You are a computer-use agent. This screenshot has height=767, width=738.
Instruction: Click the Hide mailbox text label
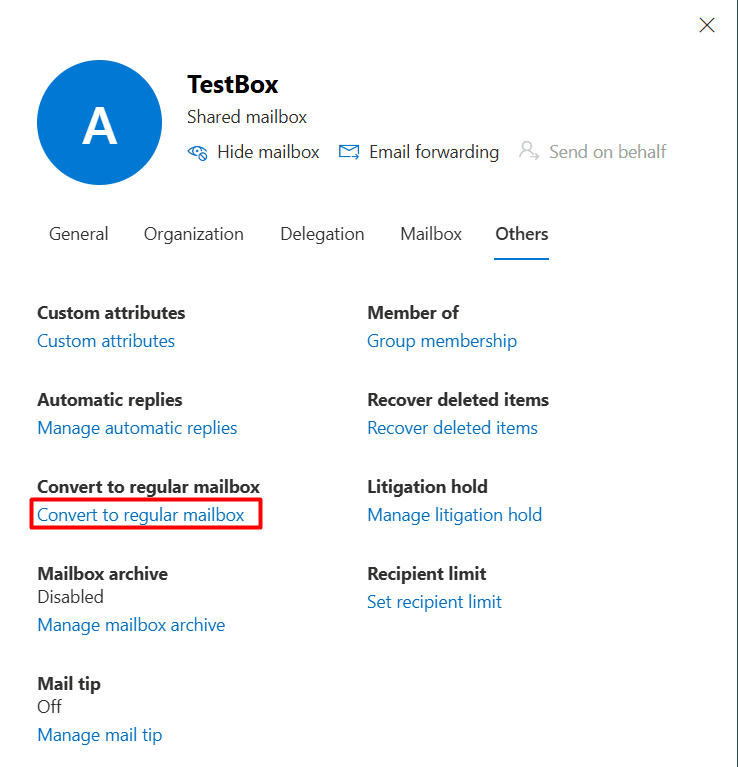point(268,152)
